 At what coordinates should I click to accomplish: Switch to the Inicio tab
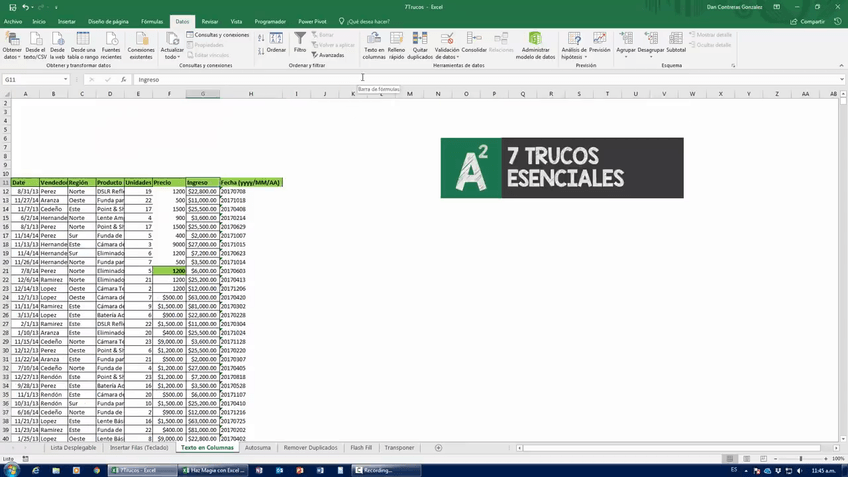pos(39,22)
